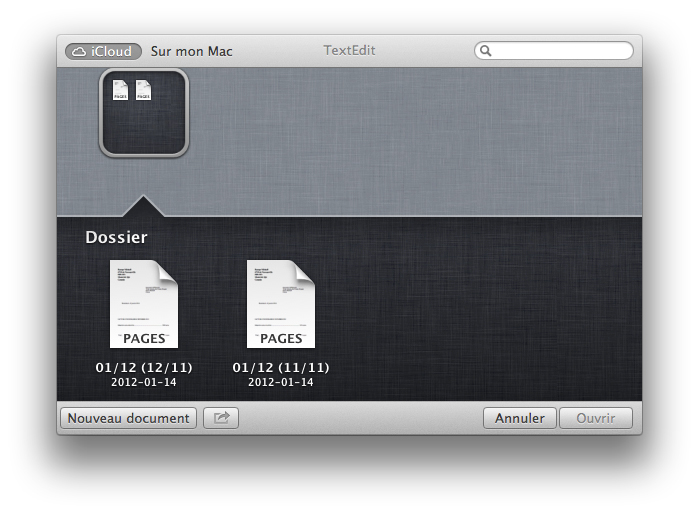Switch to Sur mon Mac tab
The height and width of the screenshot is (514, 699).
tap(191, 51)
